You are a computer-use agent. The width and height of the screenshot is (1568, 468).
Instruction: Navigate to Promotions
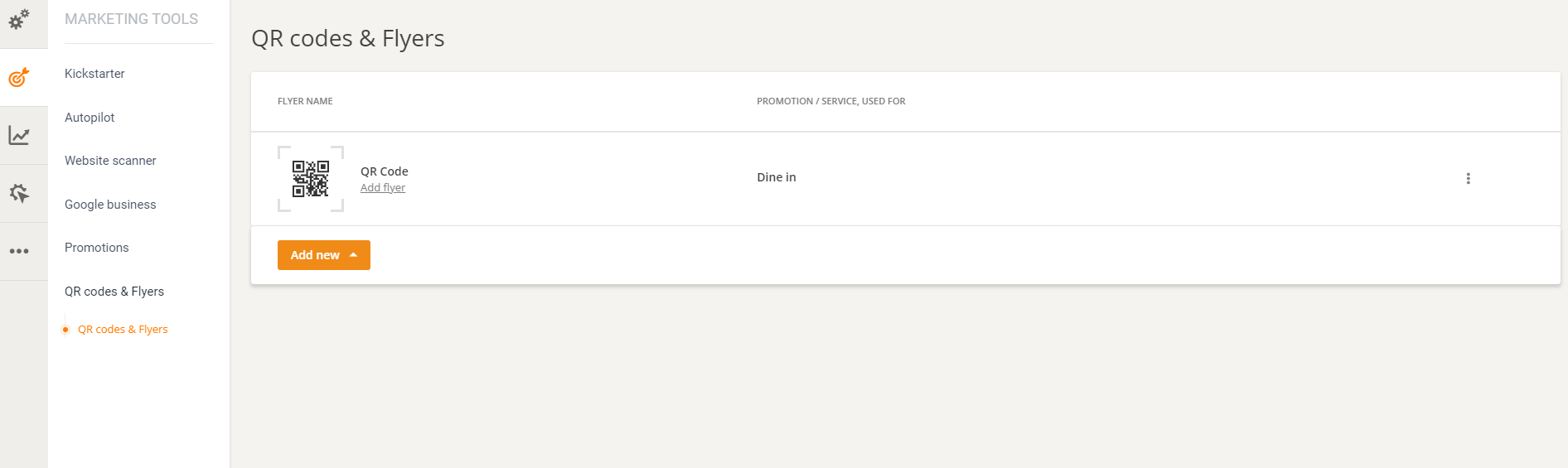pyautogui.click(x=97, y=248)
